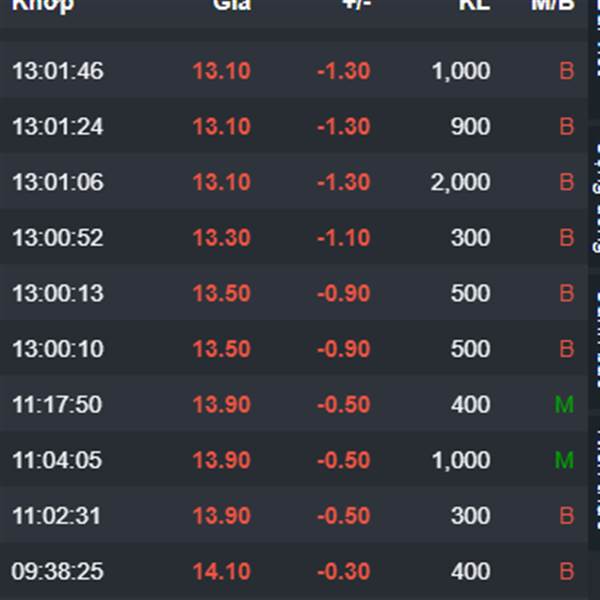The height and width of the screenshot is (600, 600).
Task: Select B marker in 11:02:31 row
Action: (567, 515)
